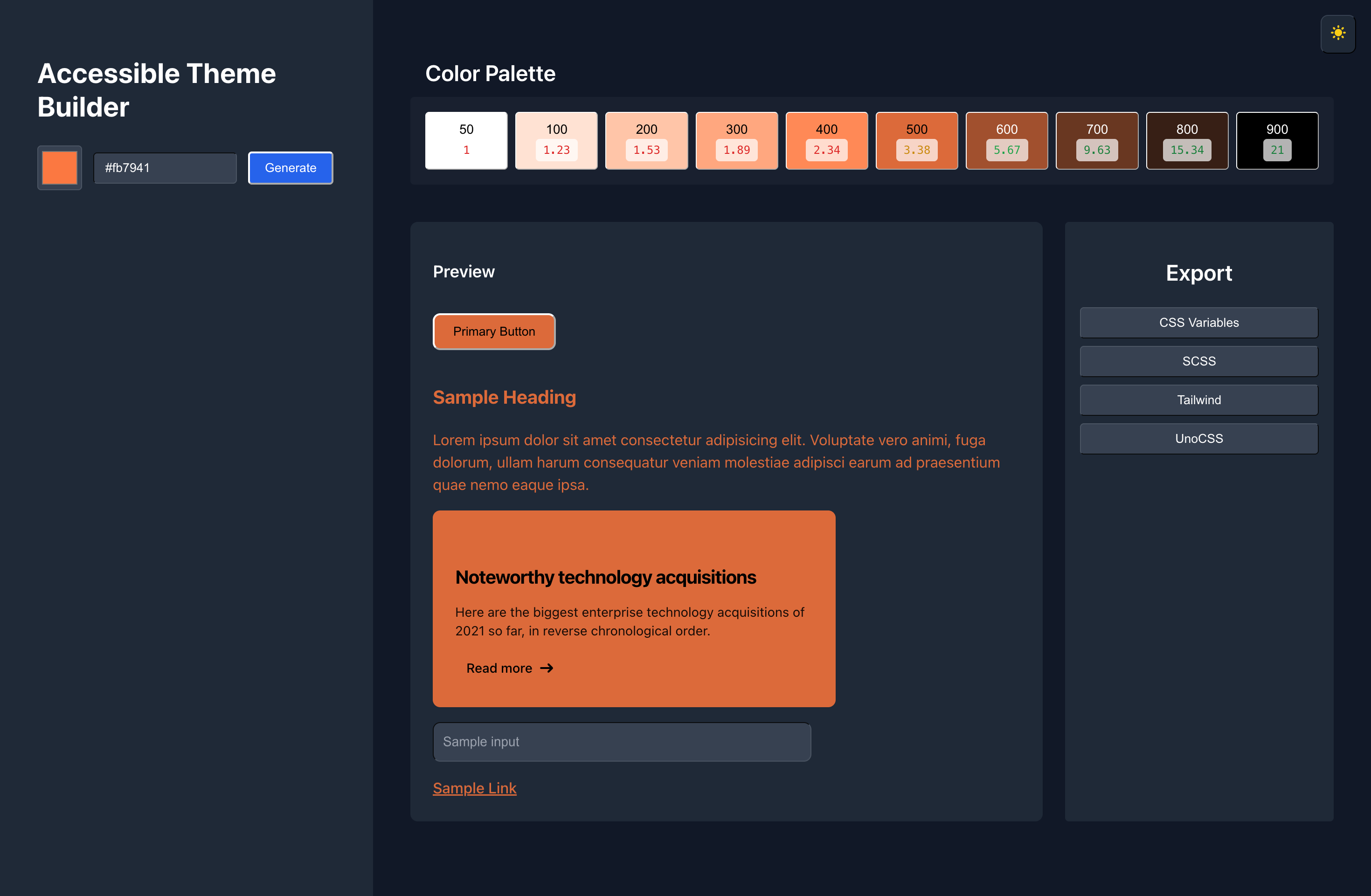The image size is (1371, 896).
Task: Toggle light mode with sun icon
Action: click(1337, 34)
